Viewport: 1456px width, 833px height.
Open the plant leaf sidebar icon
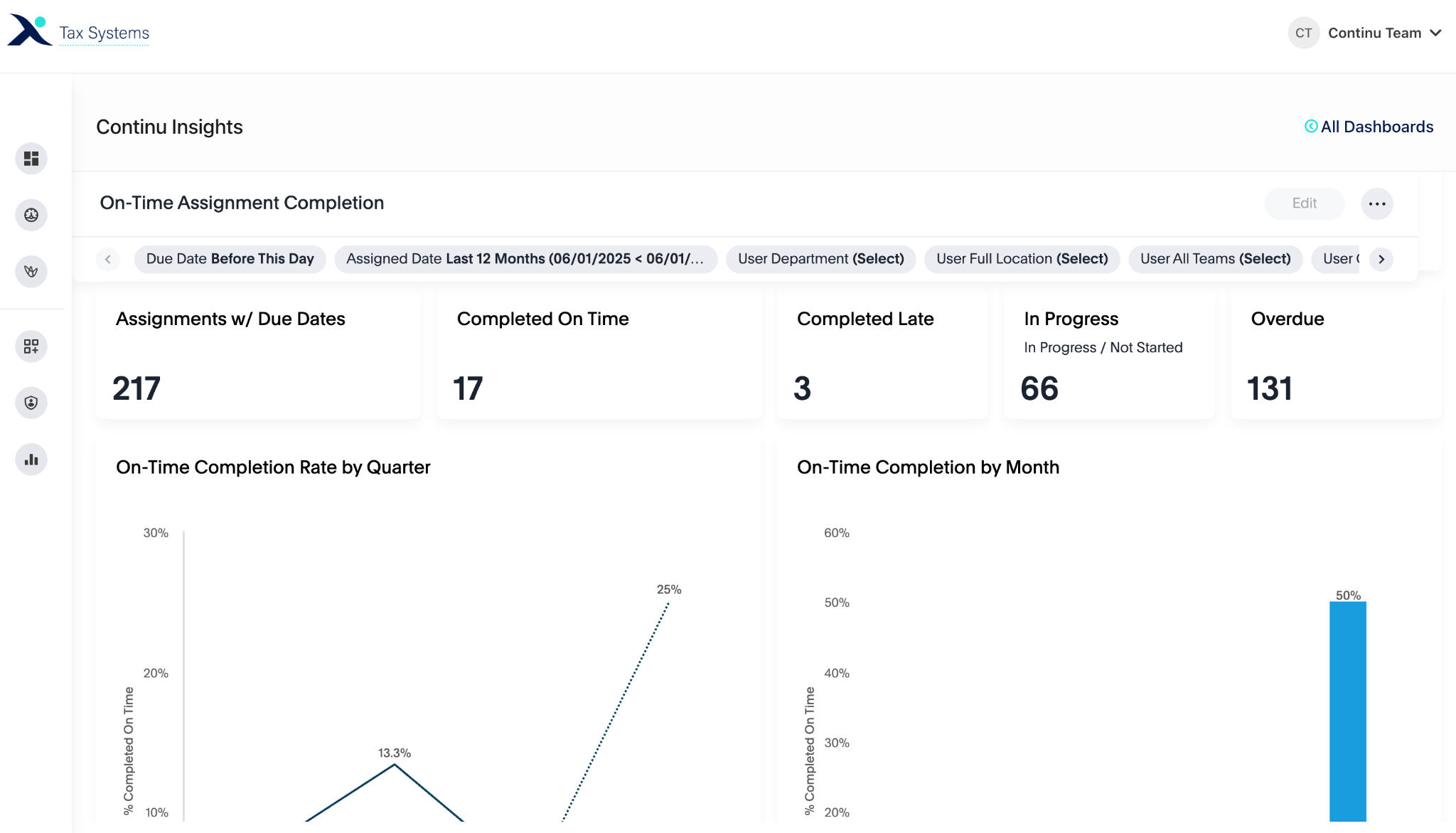[x=31, y=271]
